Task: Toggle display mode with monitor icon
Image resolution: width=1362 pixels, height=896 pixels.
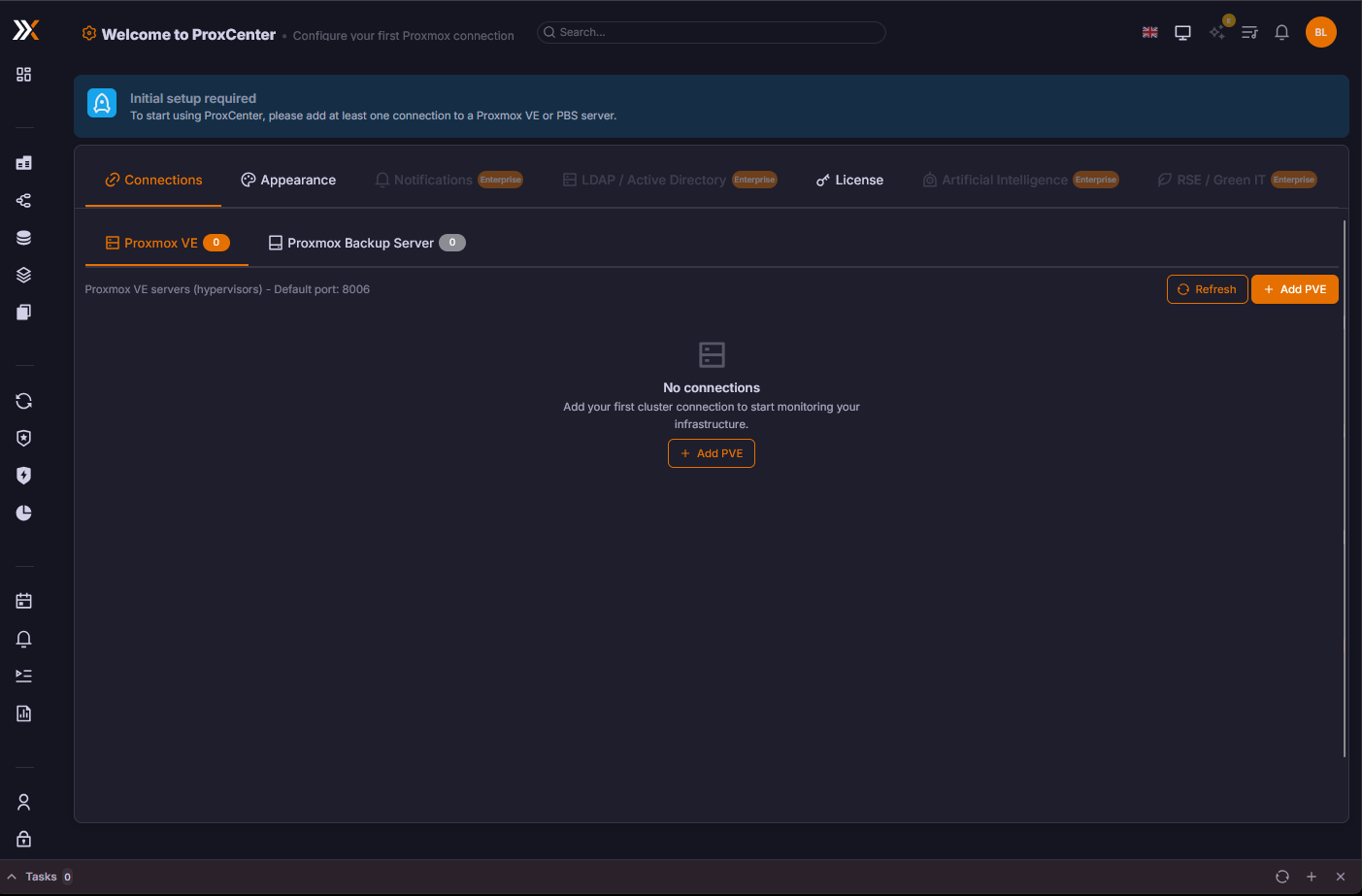Action: click(1182, 32)
